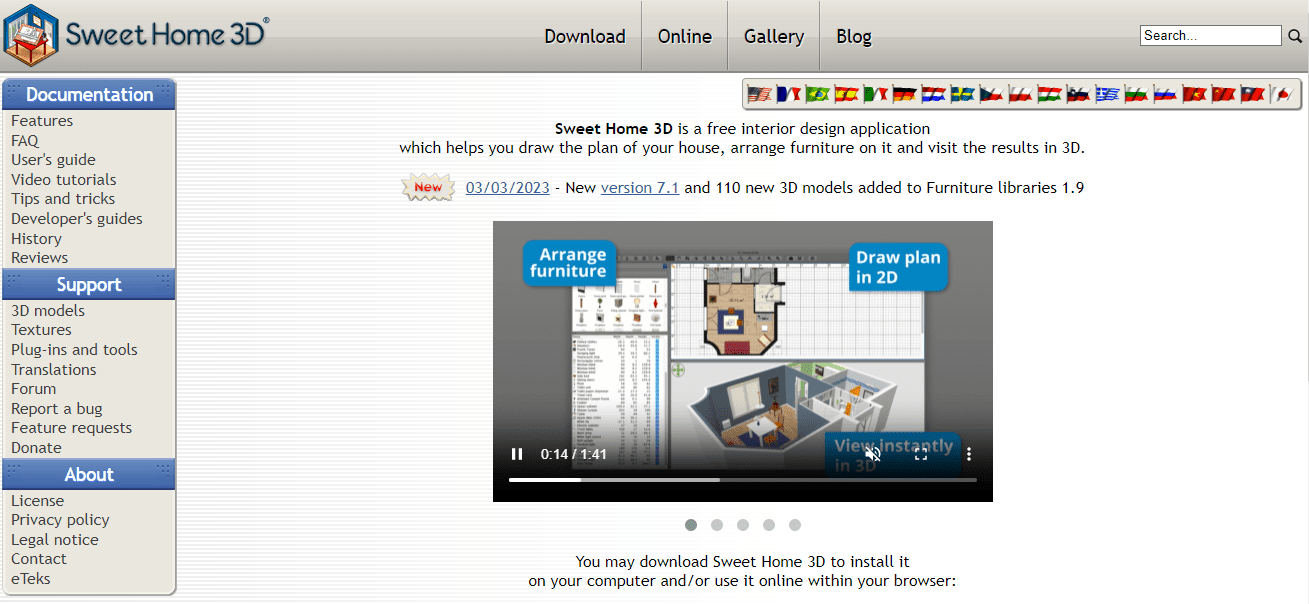1309x604 pixels.
Task: Switch to French via the France flag
Action: 789,94
